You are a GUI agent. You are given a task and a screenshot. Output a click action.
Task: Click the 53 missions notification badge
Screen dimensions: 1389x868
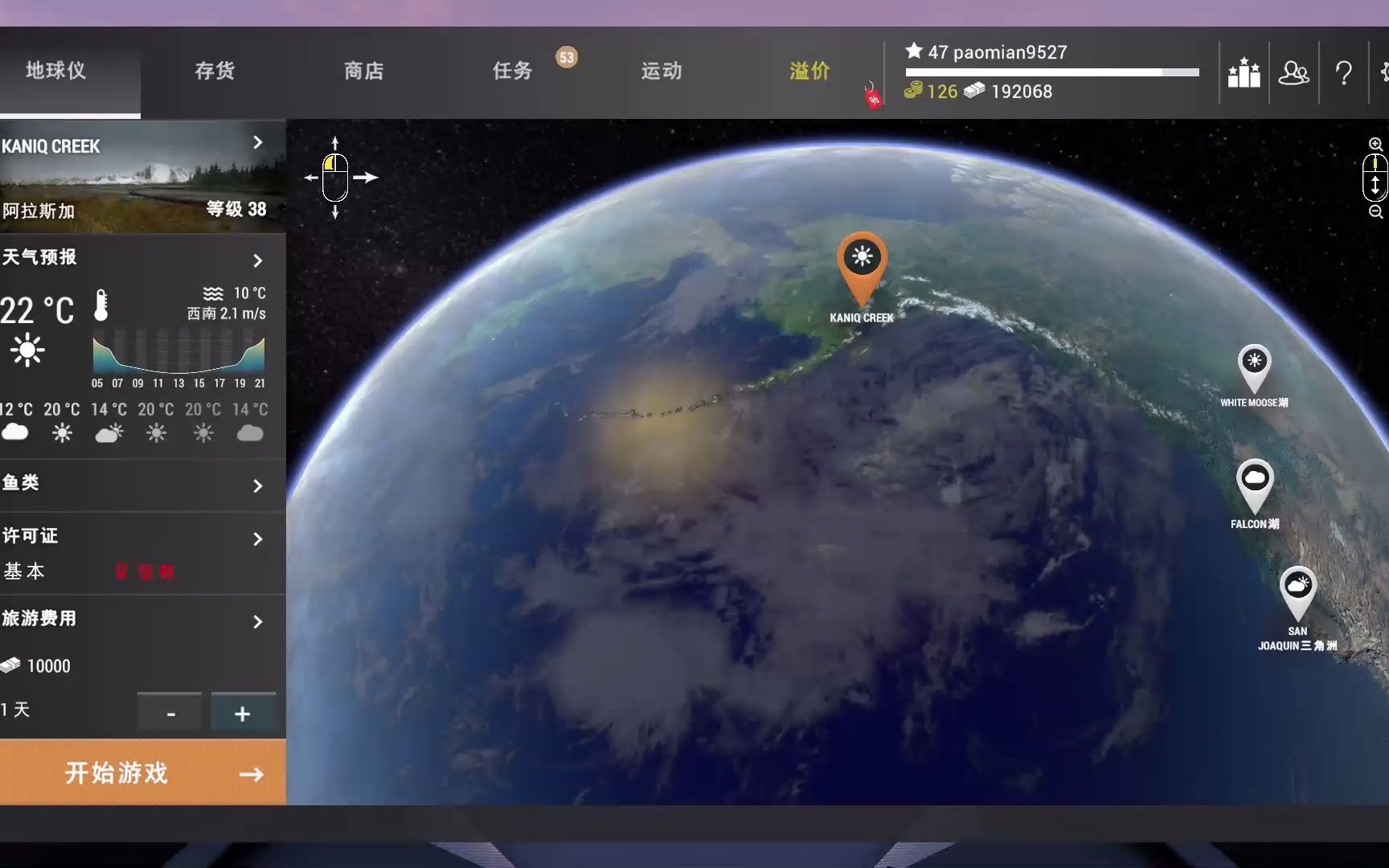pyautogui.click(x=567, y=57)
